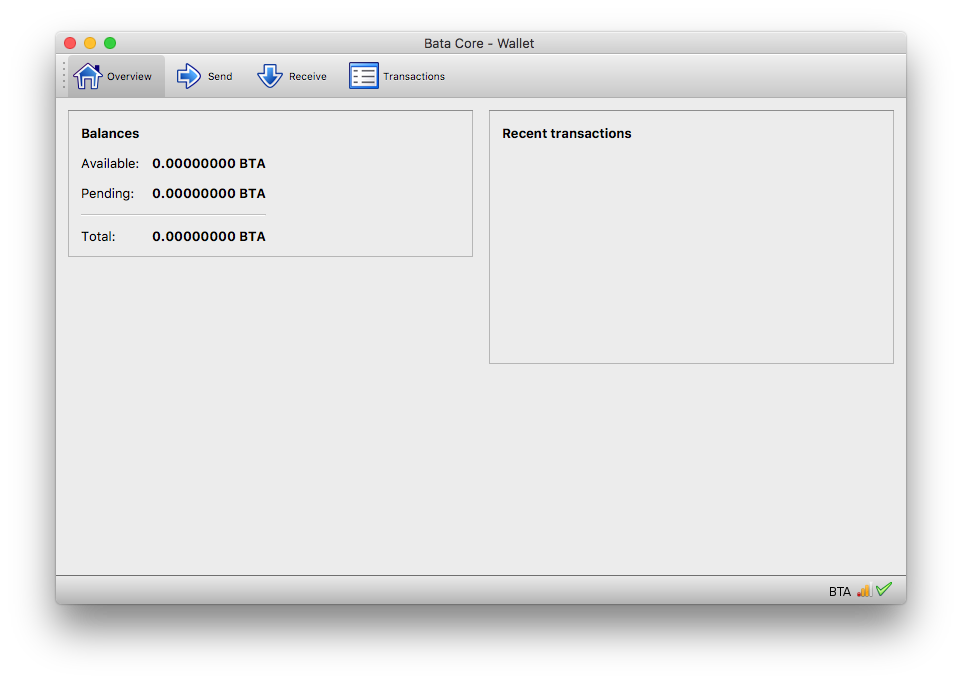Screen dimensions: 962x684
Task: Check the network connections signal icon
Action: 864,590
